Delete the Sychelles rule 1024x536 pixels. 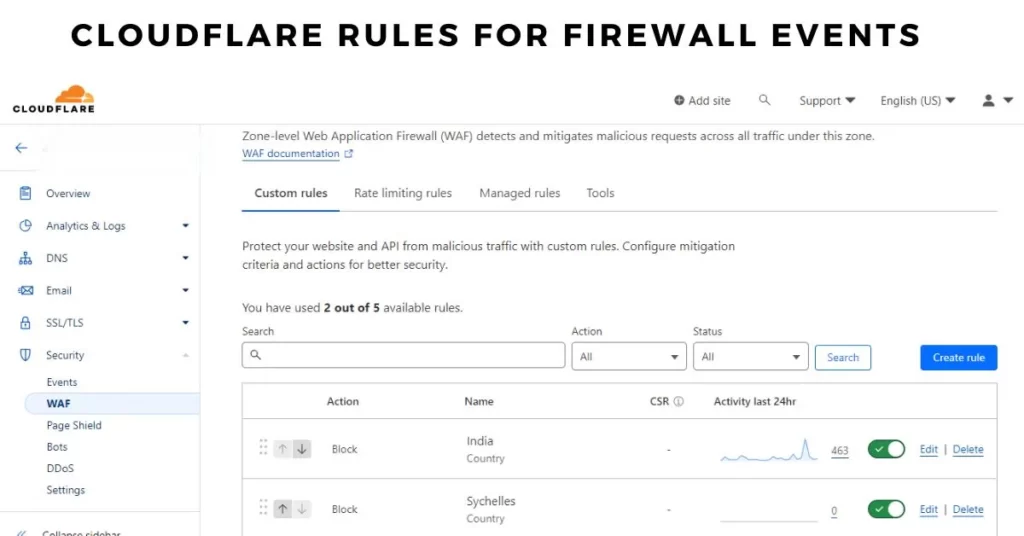968,509
